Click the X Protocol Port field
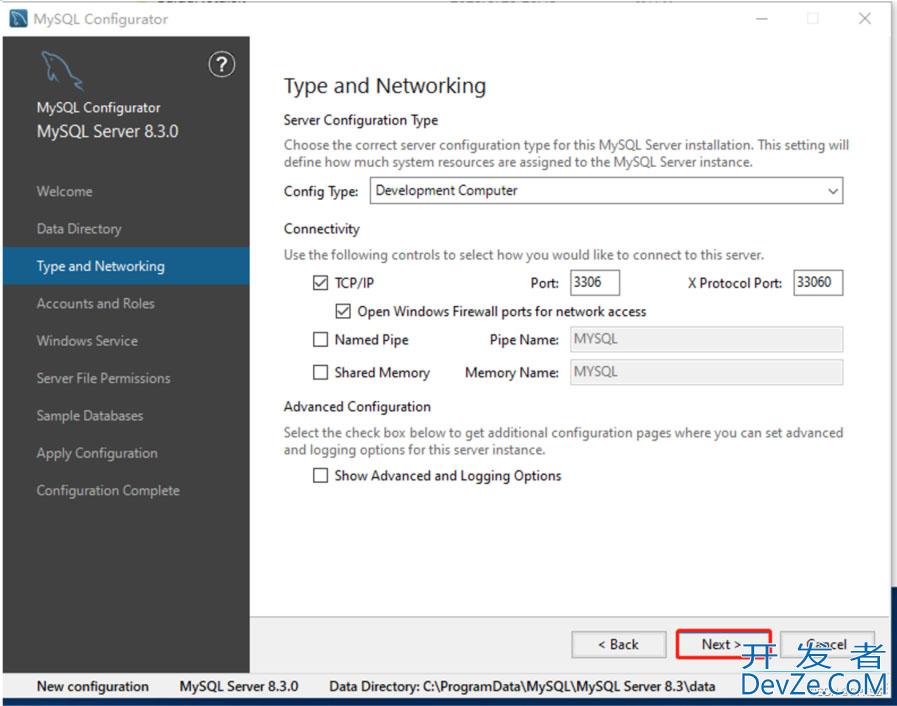Viewport: 897px width, 706px height. coord(818,283)
